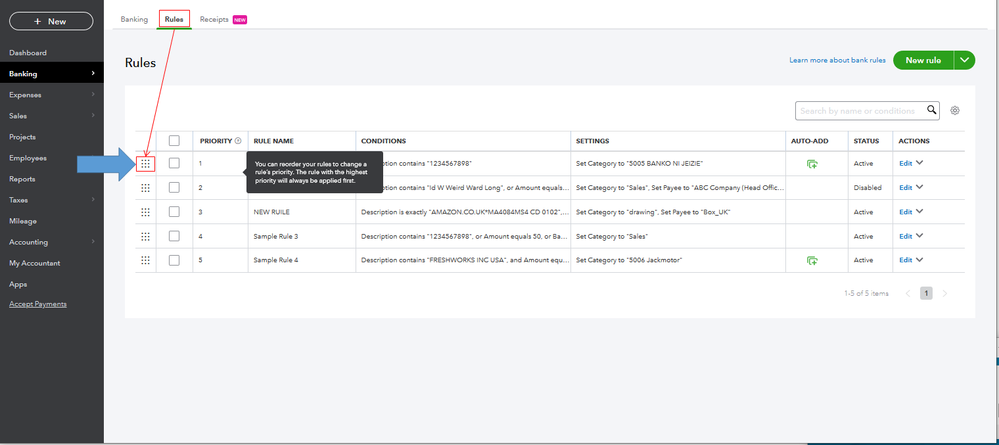This screenshot has width=999, height=445.
Task: Click the drag handle for NEW RULE row
Action: (145, 212)
